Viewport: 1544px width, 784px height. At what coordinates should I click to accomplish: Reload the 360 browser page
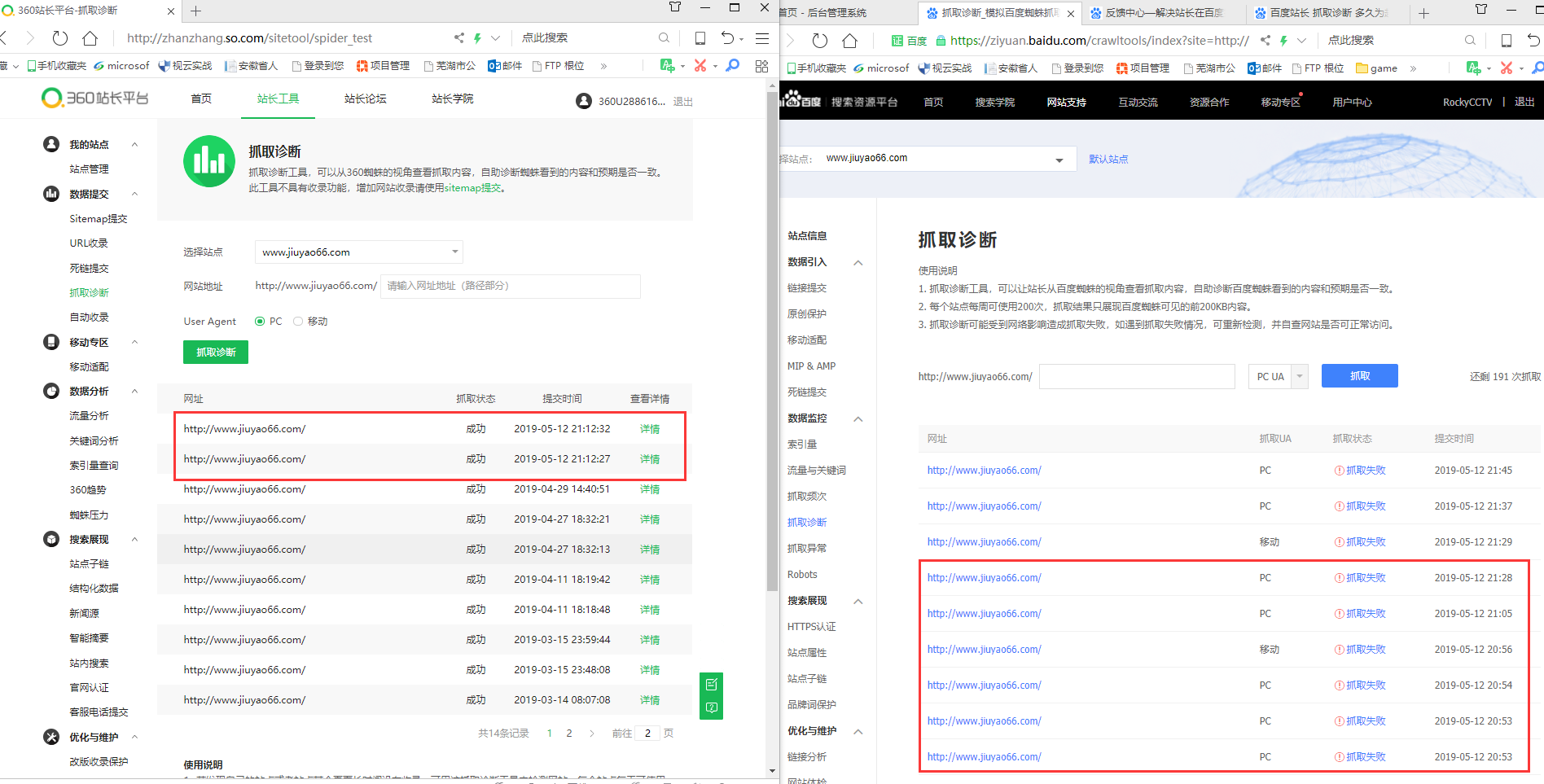click(60, 38)
